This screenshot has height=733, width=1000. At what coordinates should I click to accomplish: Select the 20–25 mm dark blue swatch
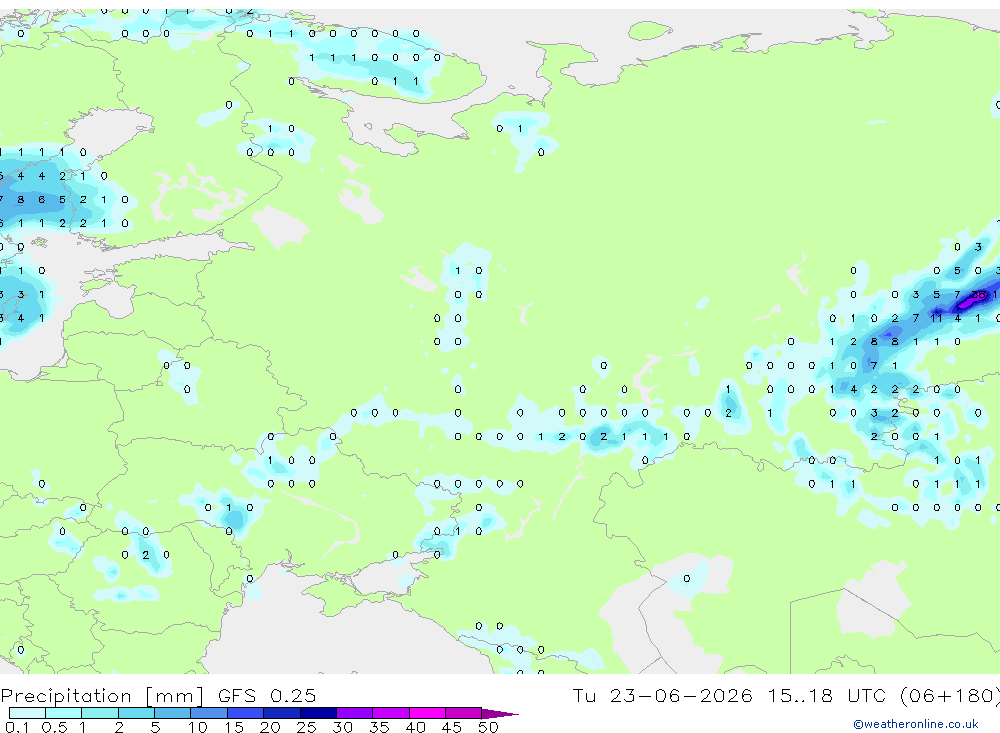click(x=282, y=713)
